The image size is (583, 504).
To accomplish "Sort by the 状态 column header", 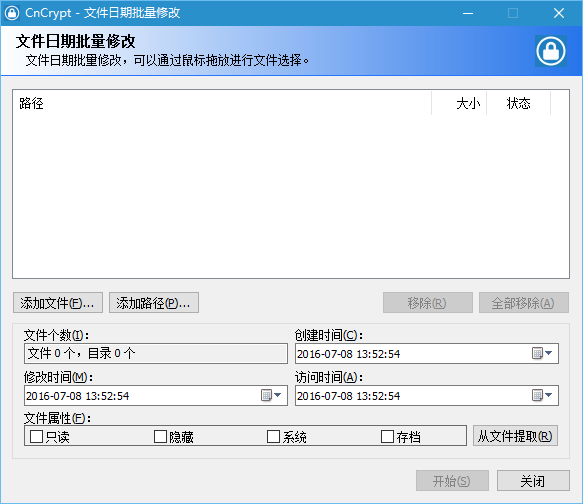I will [x=519, y=103].
